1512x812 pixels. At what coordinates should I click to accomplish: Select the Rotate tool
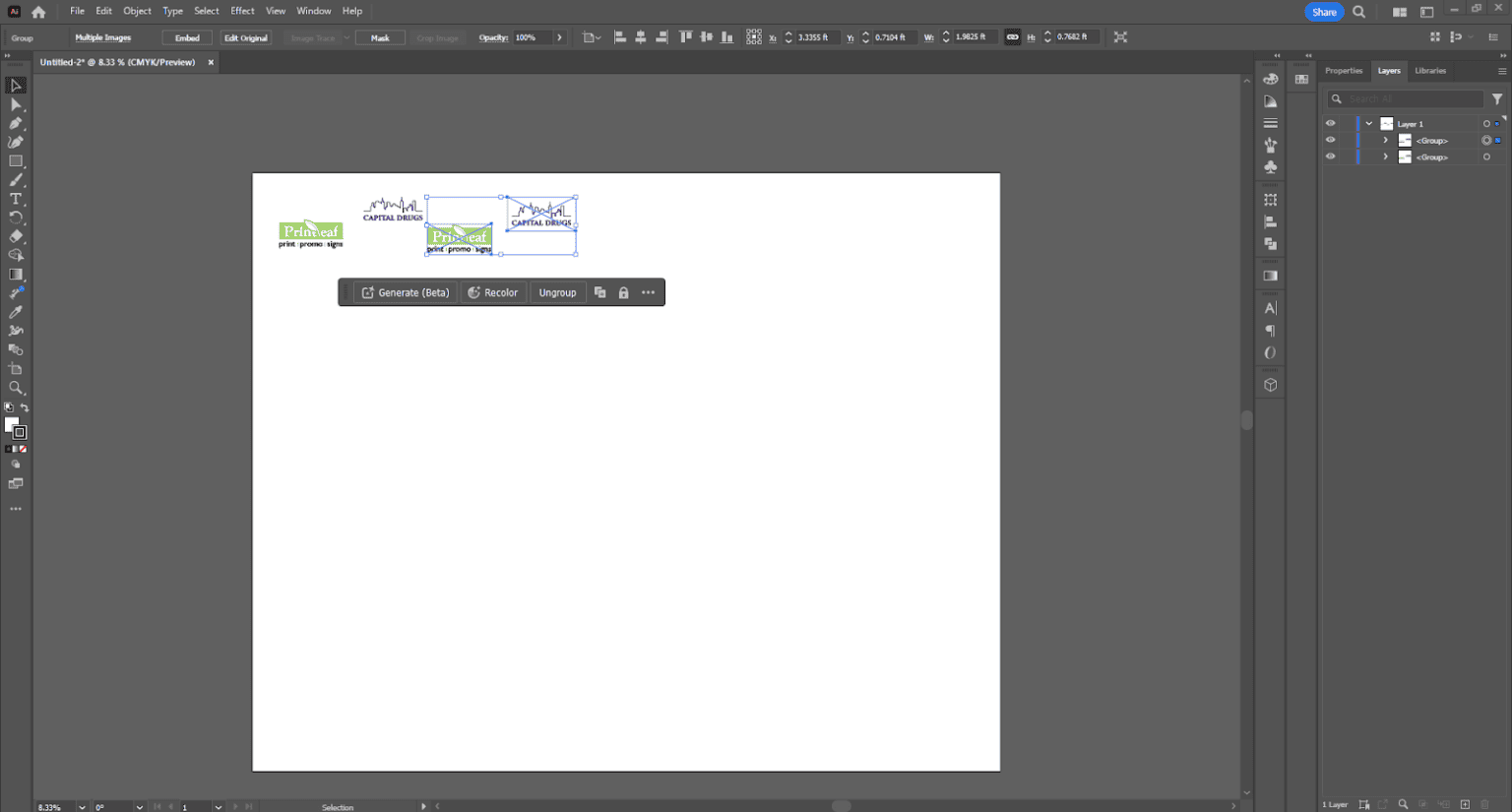[16, 217]
